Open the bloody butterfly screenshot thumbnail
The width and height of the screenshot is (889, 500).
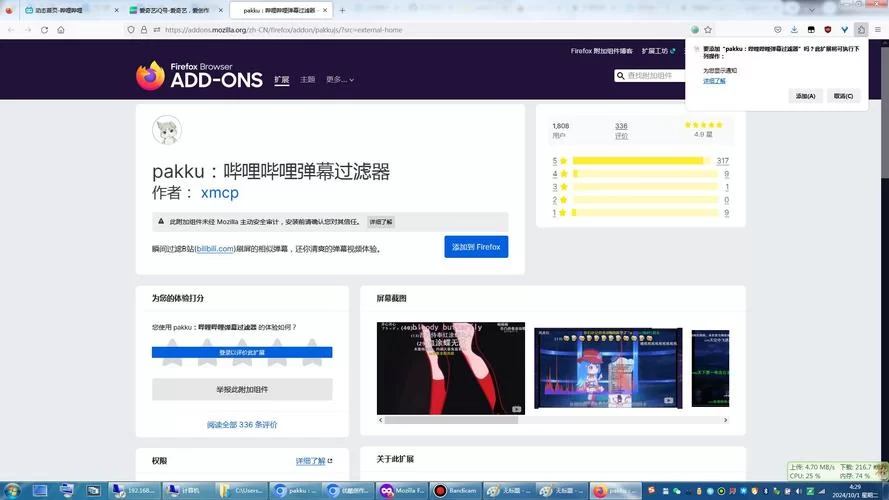click(451, 368)
